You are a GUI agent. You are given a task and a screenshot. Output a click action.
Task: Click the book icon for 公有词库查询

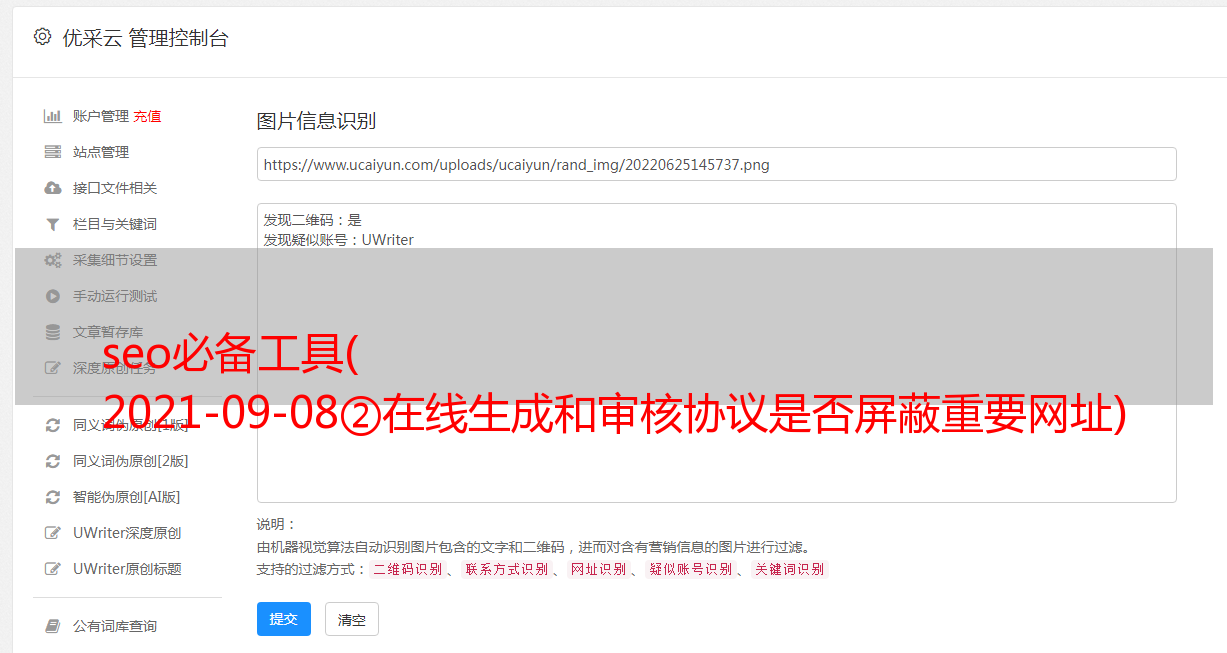coord(53,626)
